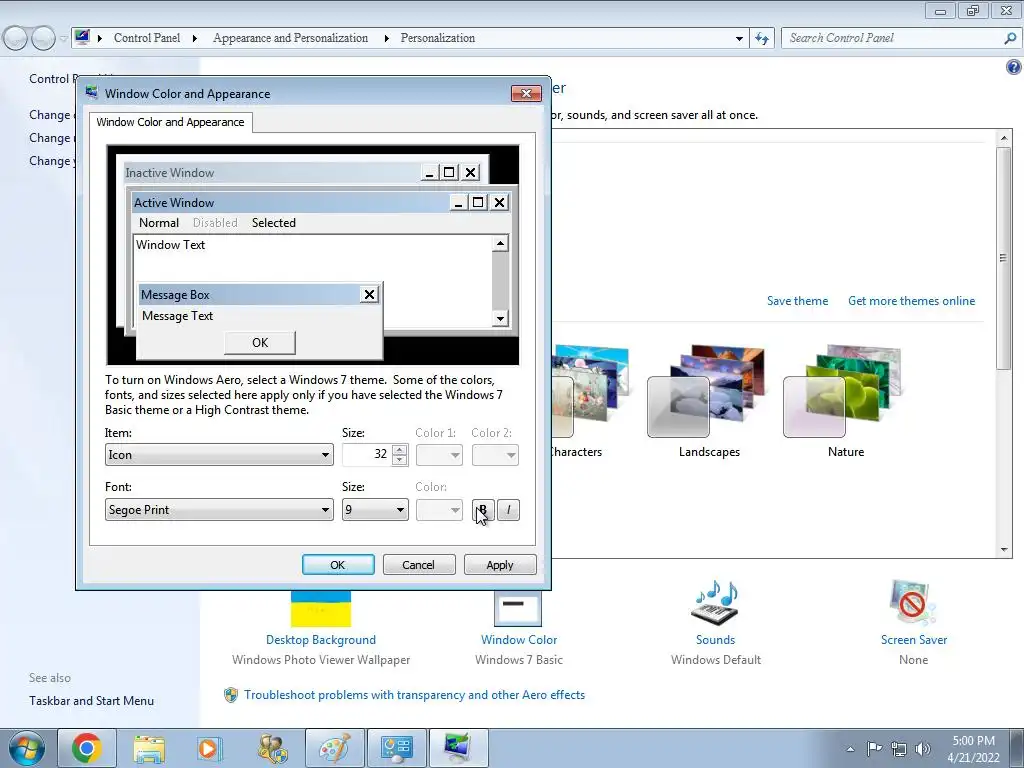This screenshot has width=1024, height=768.
Task: Click Personalization breadcrumb item
Action: tap(438, 38)
